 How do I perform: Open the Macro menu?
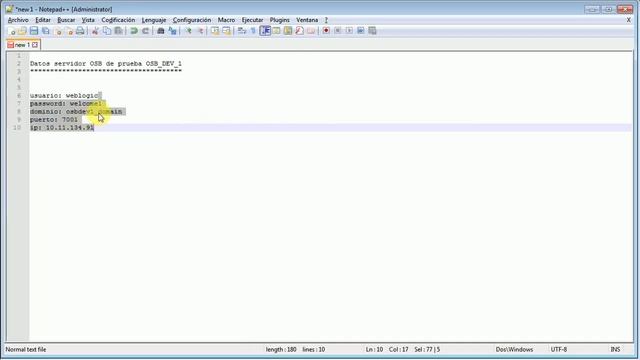click(x=226, y=20)
